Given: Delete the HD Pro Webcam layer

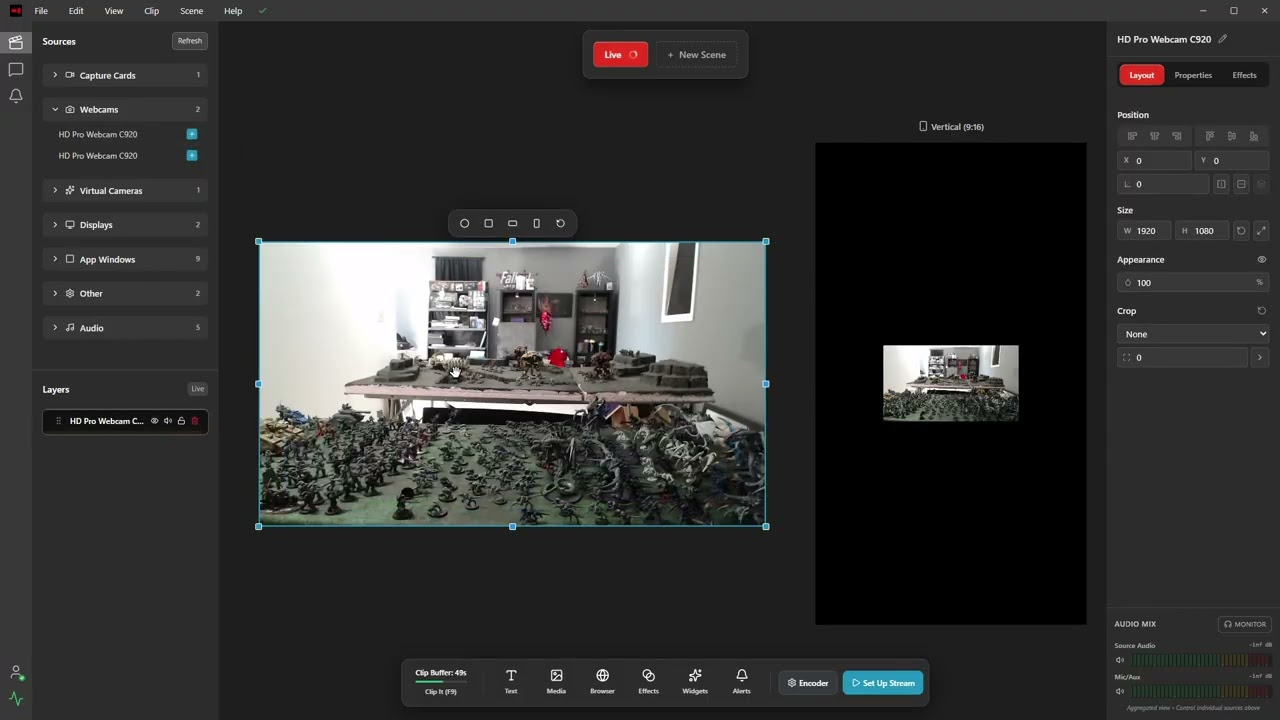Looking at the screenshot, I should tap(195, 421).
